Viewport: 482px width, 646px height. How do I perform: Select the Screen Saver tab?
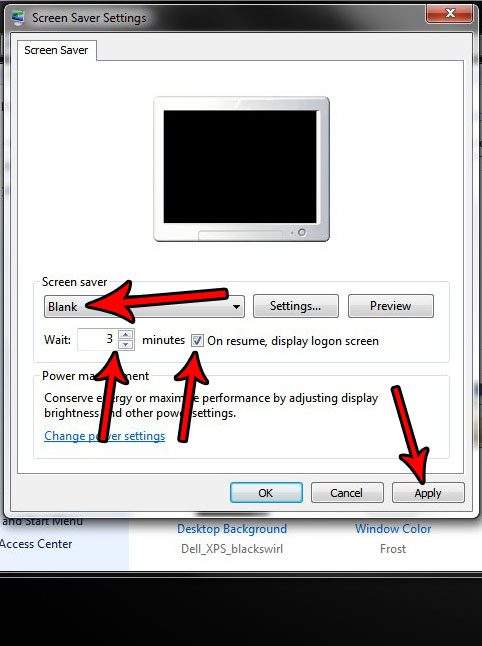pos(56,50)
